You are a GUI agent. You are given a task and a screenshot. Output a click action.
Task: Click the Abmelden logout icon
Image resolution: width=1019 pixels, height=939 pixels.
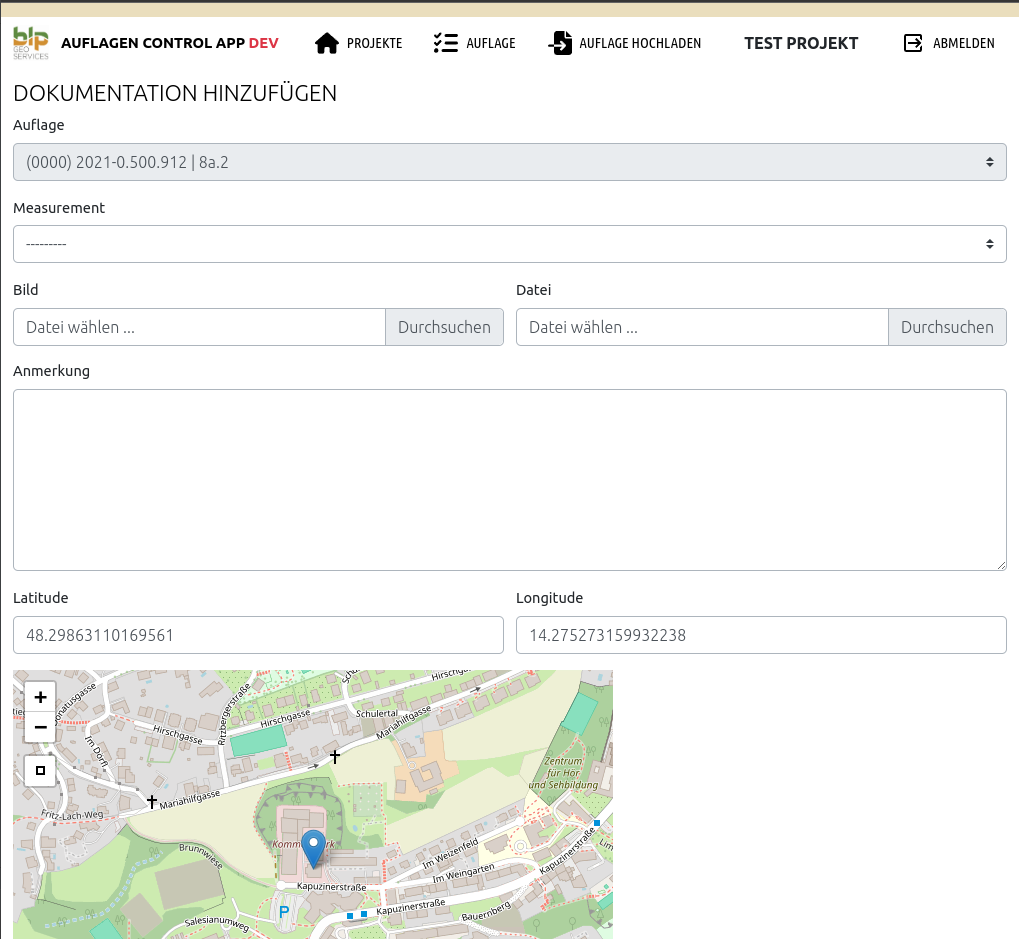[913, 43]
